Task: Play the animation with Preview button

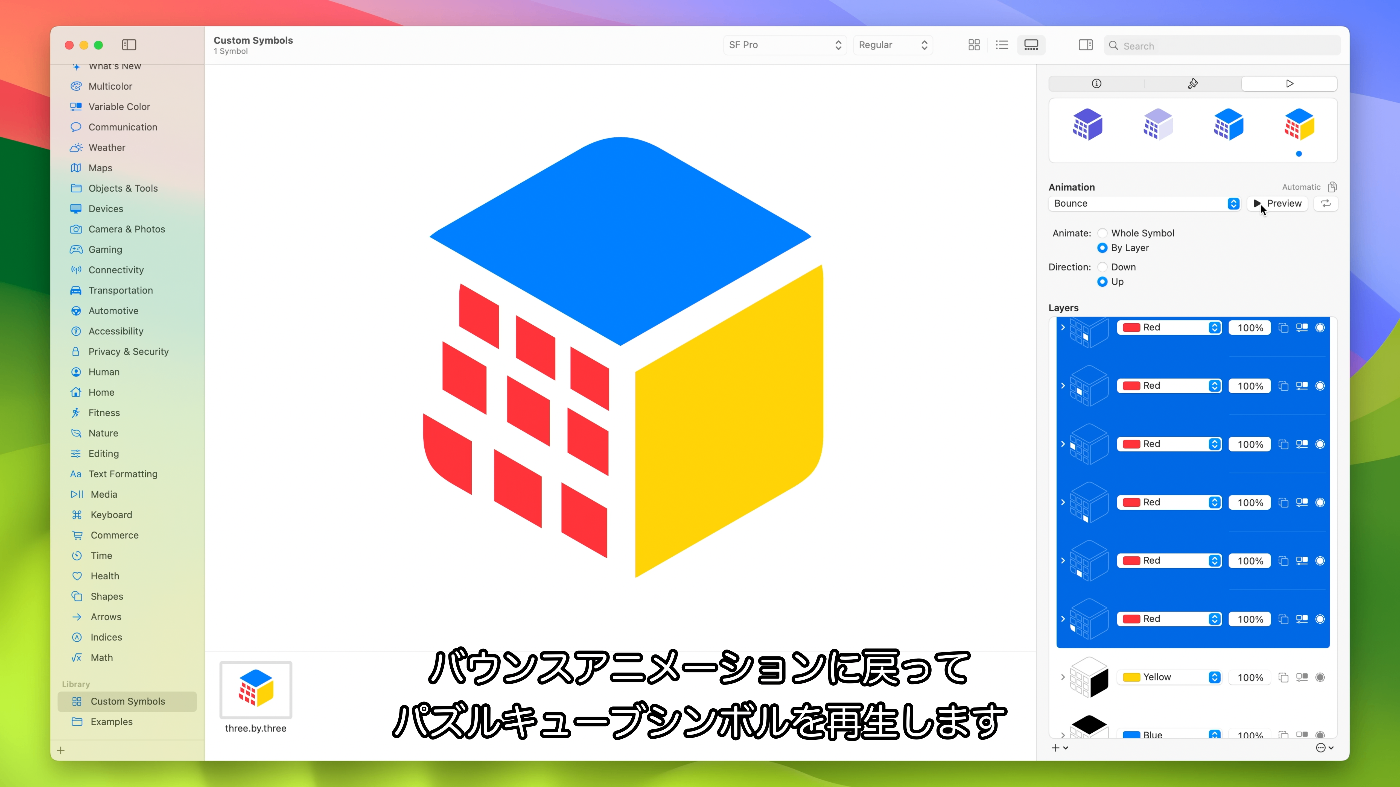Action: coord(1278,203)
